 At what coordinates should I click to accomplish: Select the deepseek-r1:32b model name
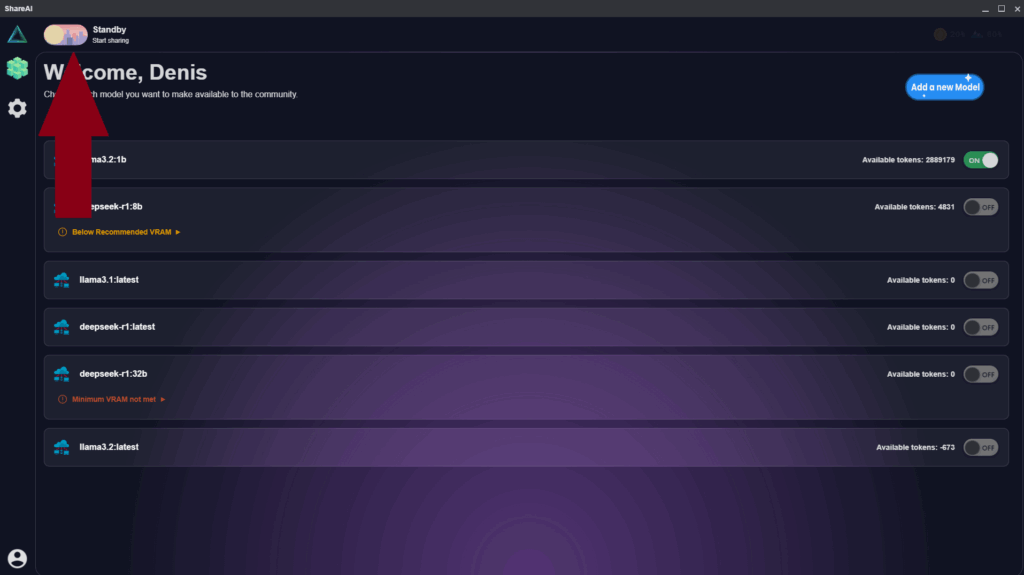click(x=113, y=374)
